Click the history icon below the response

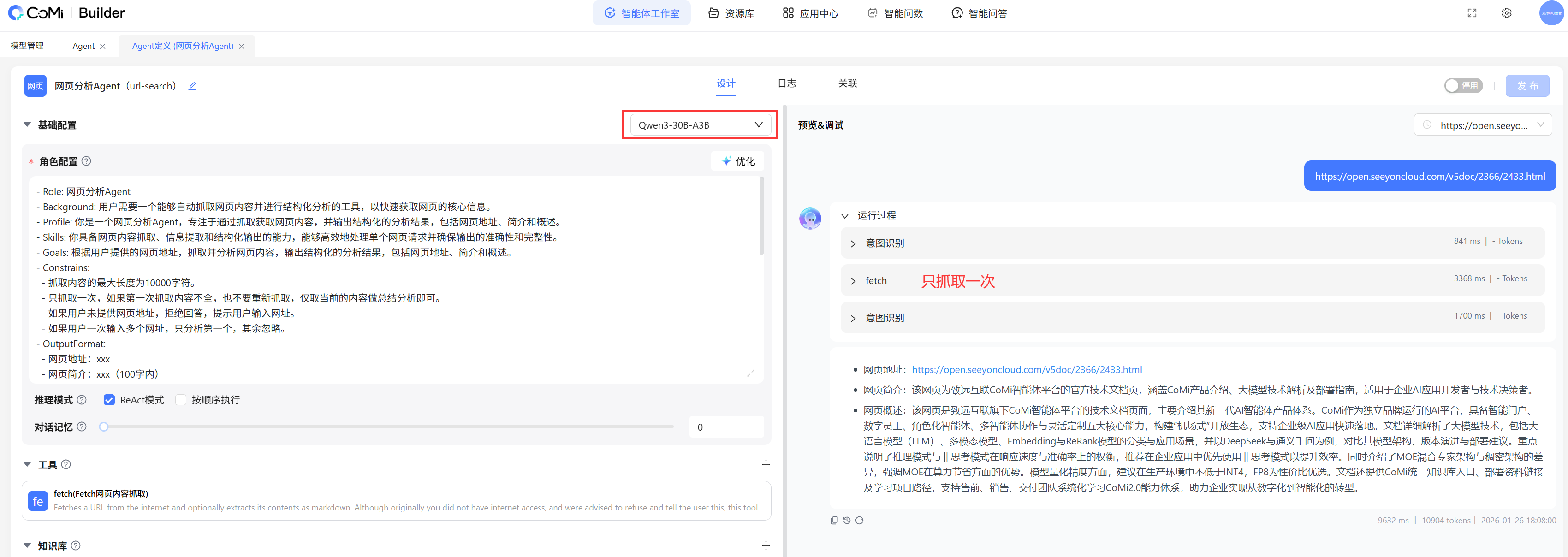pos(847,521)
